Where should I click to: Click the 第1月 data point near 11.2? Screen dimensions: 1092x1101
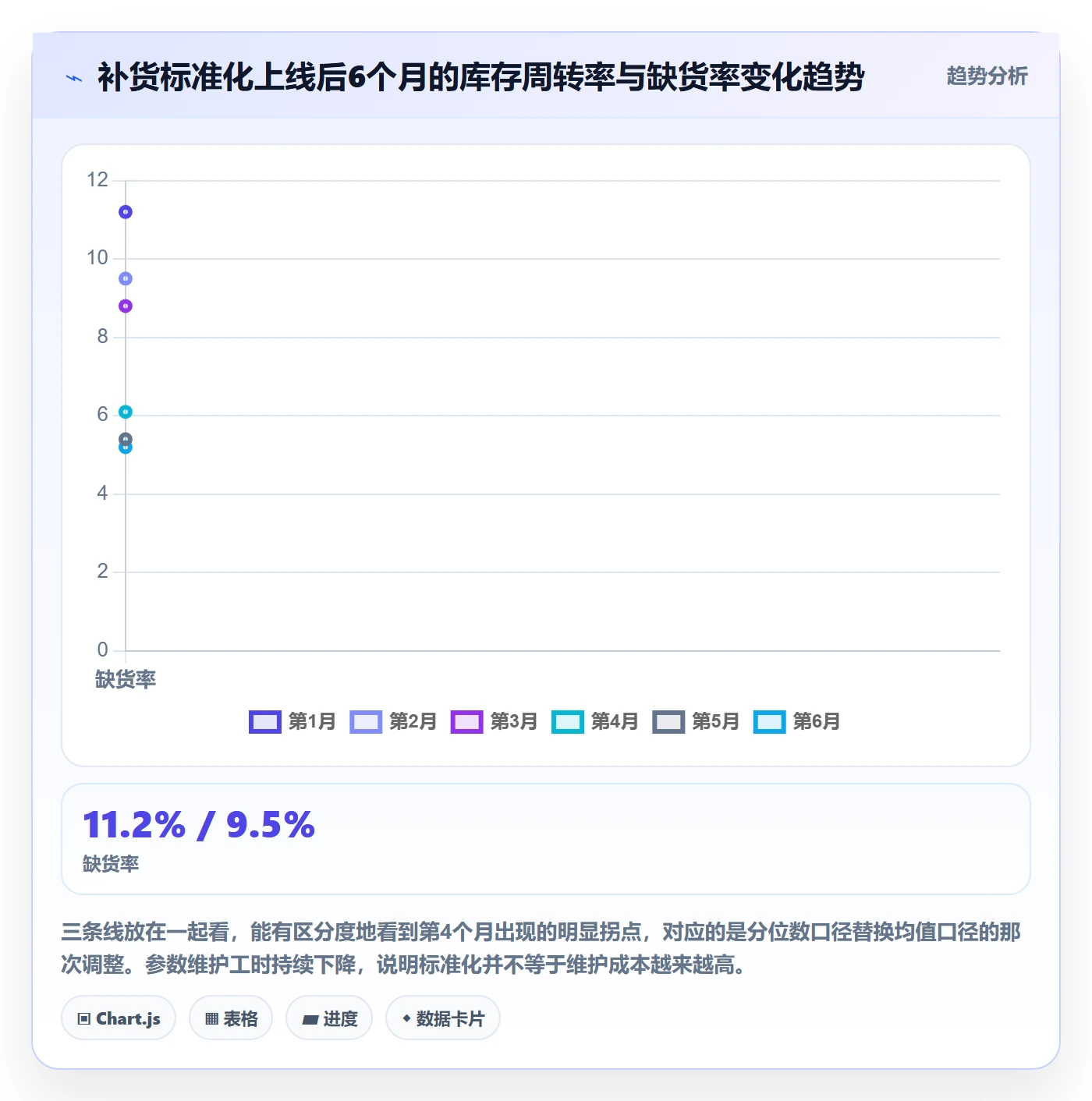126,212
